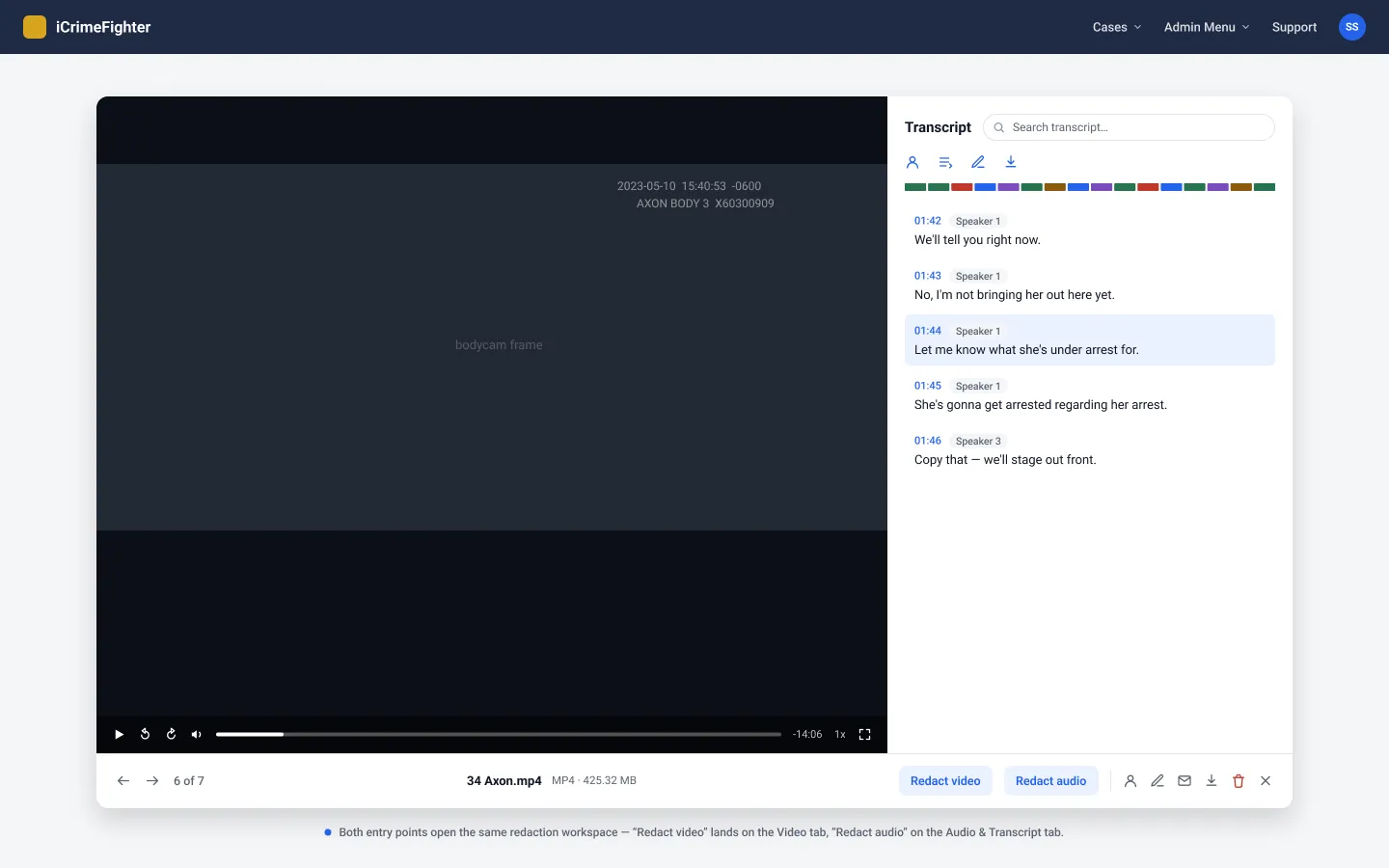1389x868 pixels.
Task: Click the Speaker 1 tag at 01:42
Action: (x=978, y=221)
